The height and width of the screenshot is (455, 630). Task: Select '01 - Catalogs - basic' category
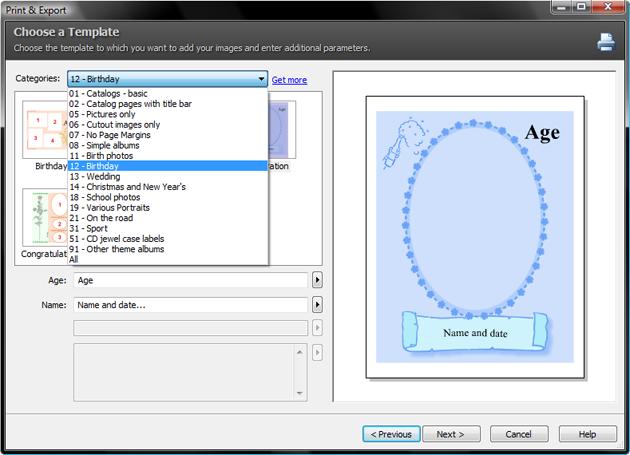point(168,94)
